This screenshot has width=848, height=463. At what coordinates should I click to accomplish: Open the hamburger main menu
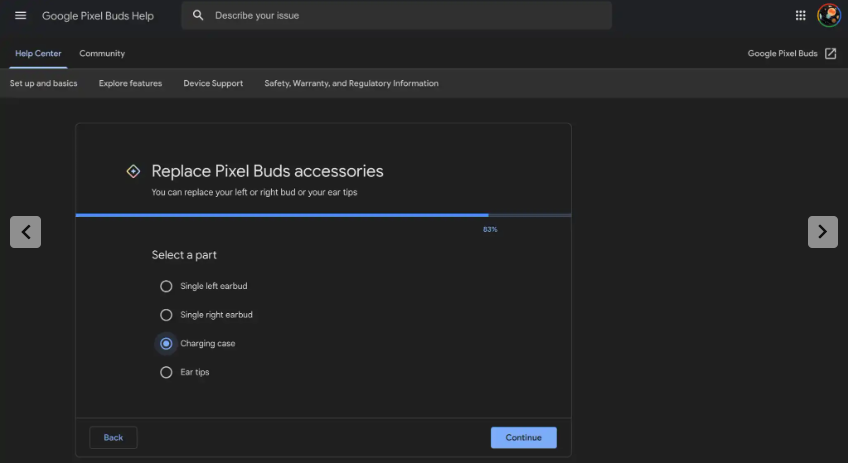[x=21, y=16]
